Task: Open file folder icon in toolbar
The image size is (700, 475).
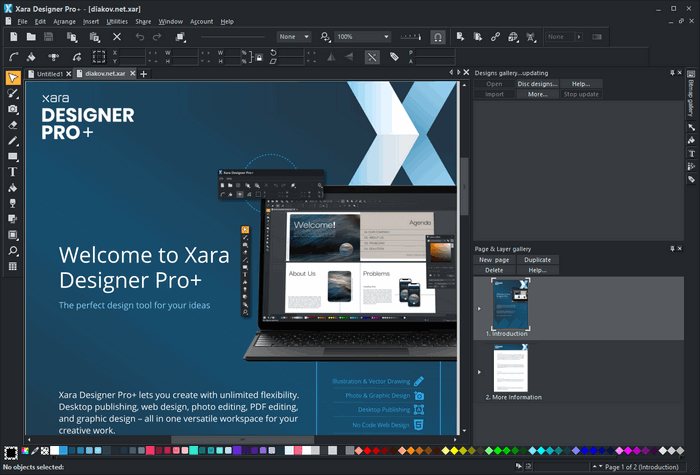Action: point(31,37)
